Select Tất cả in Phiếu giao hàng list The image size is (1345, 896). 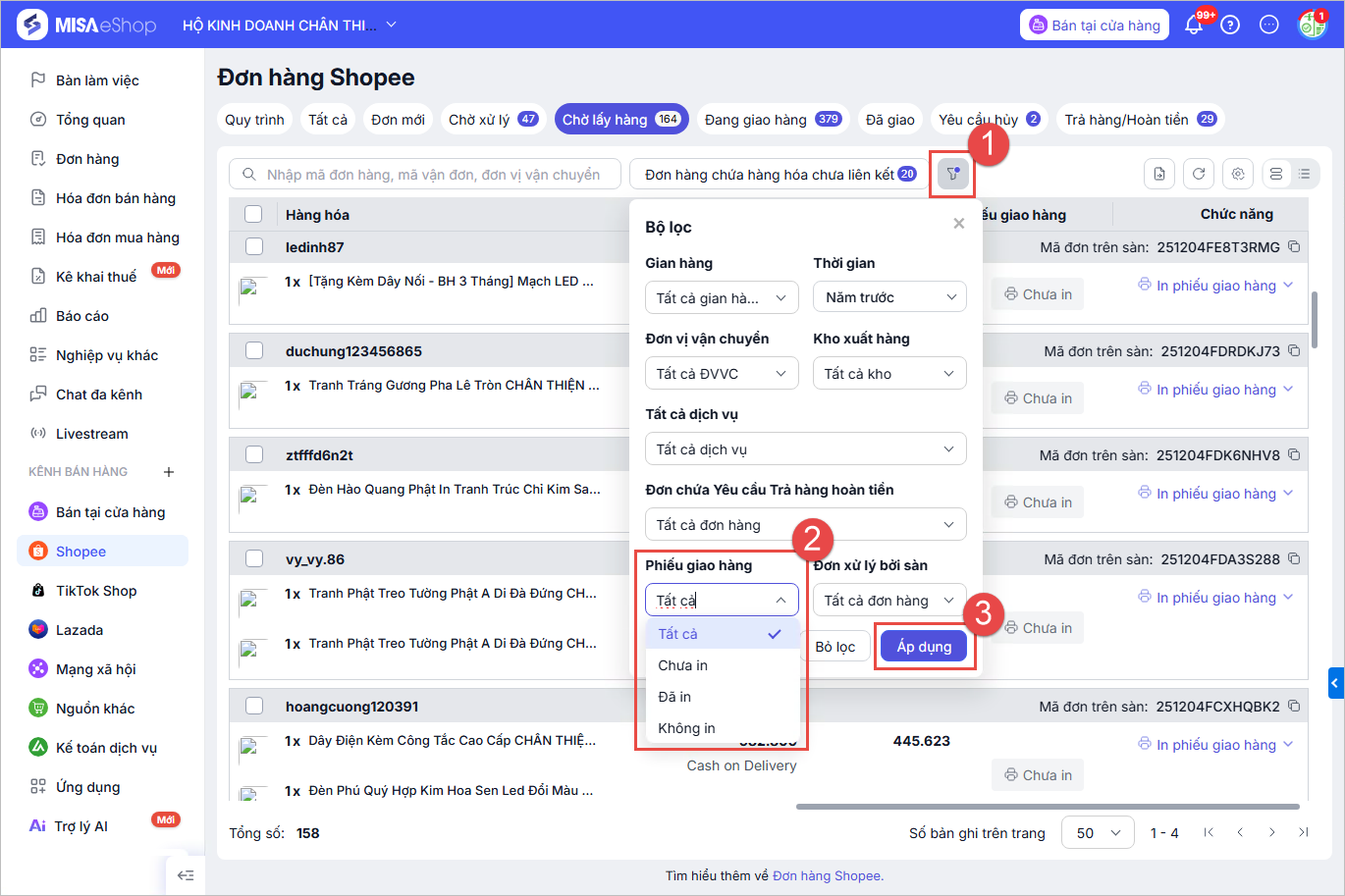(723, 634)
